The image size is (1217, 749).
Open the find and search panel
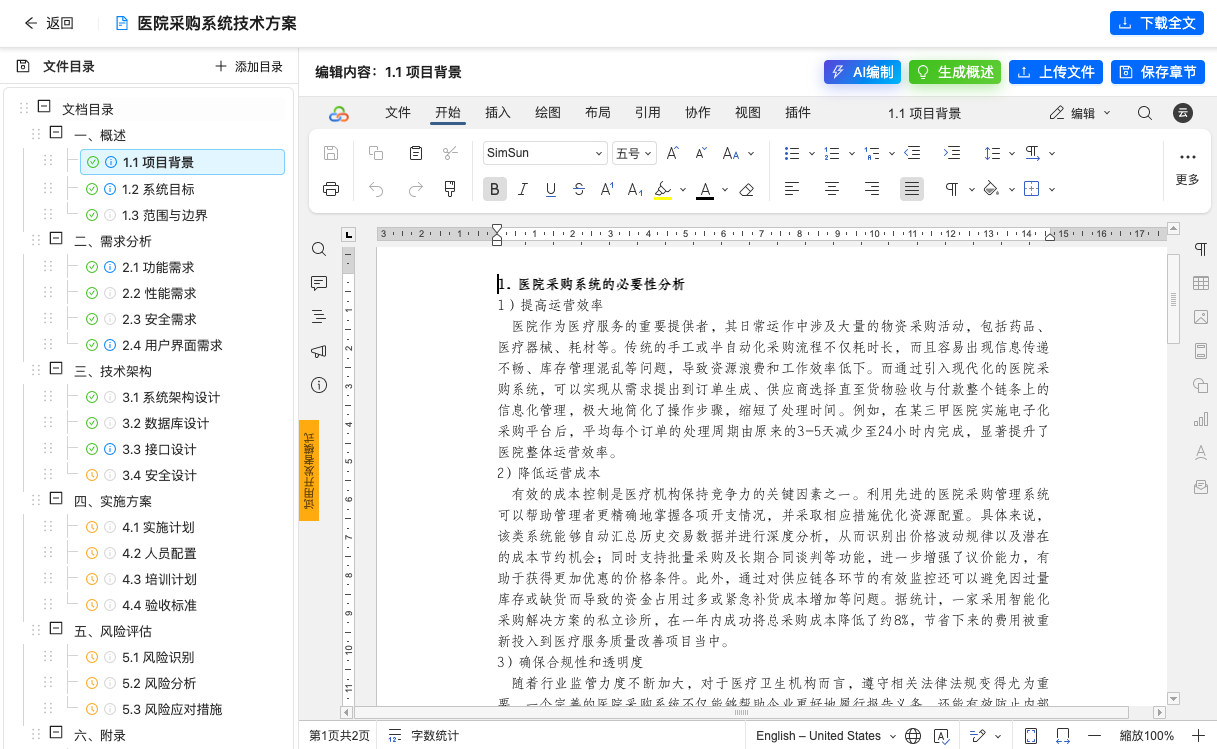tap(319, 248)
